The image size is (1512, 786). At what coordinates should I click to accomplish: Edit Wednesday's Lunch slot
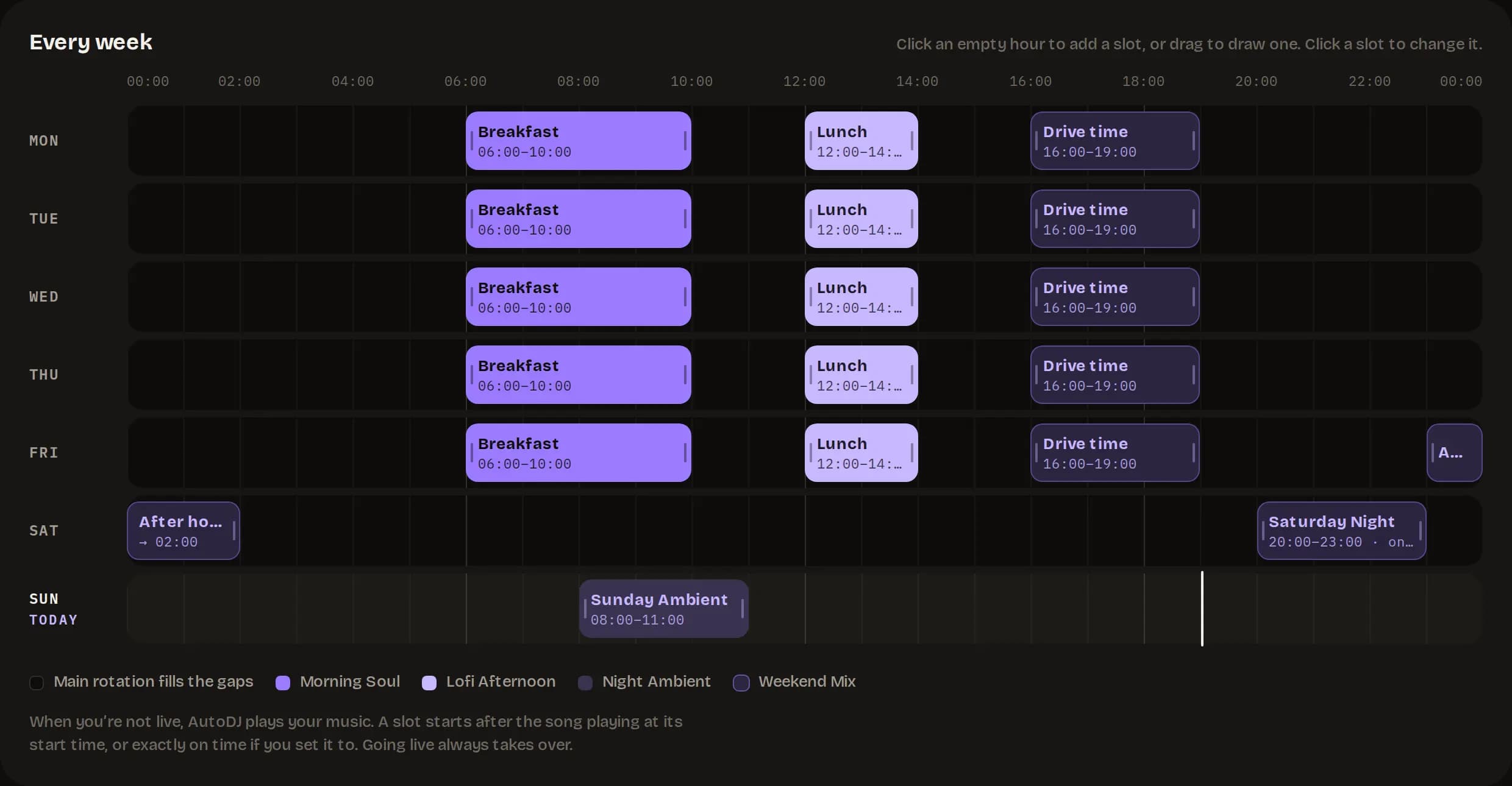point(861,297)
